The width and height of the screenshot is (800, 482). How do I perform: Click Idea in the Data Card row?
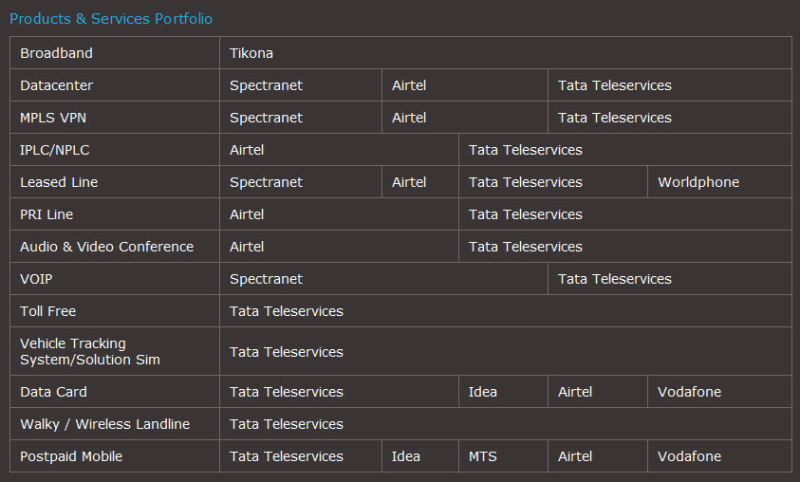tap(483, 392)
